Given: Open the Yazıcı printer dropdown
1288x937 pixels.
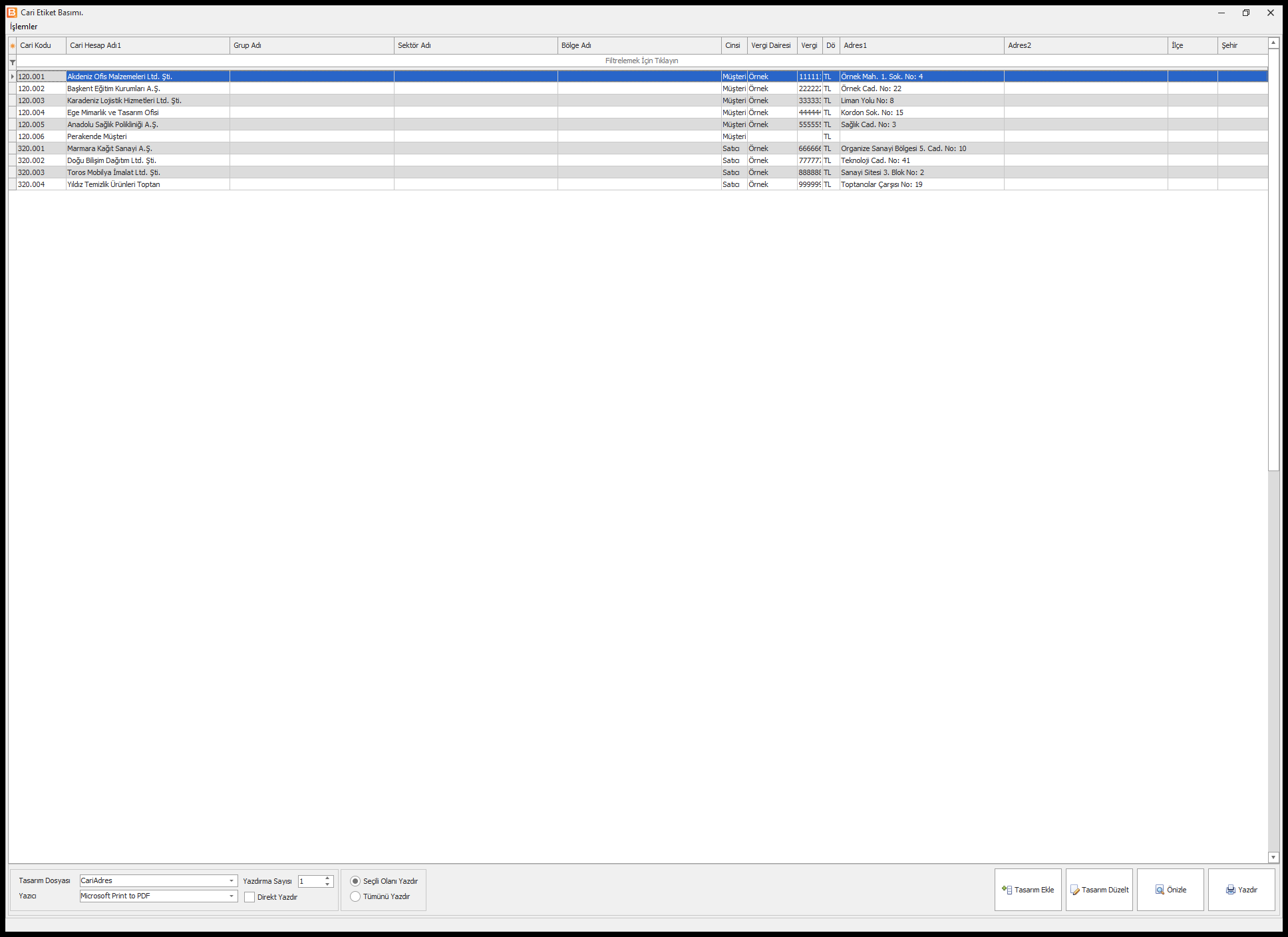Looking at the screenshot, I should click(x=232, y=896).
